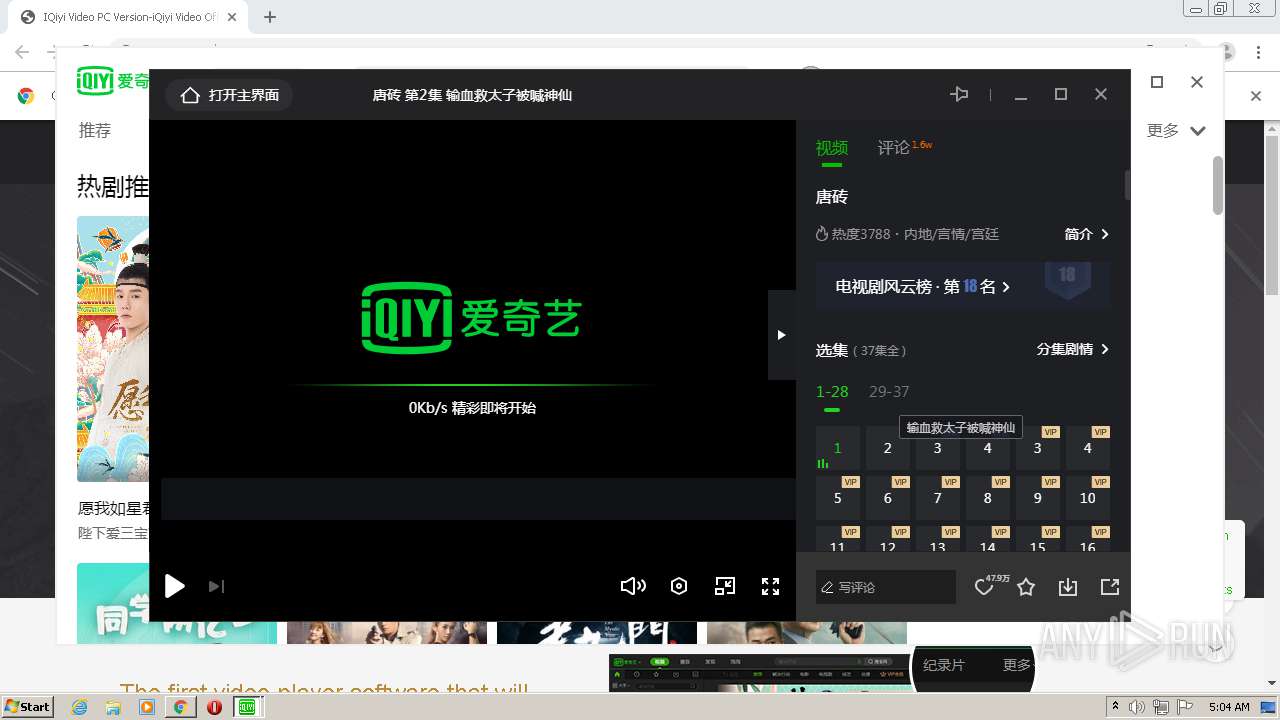This screenshot has width=1280, height=720.
Task: Select episode 2
Action: point(887,448)
